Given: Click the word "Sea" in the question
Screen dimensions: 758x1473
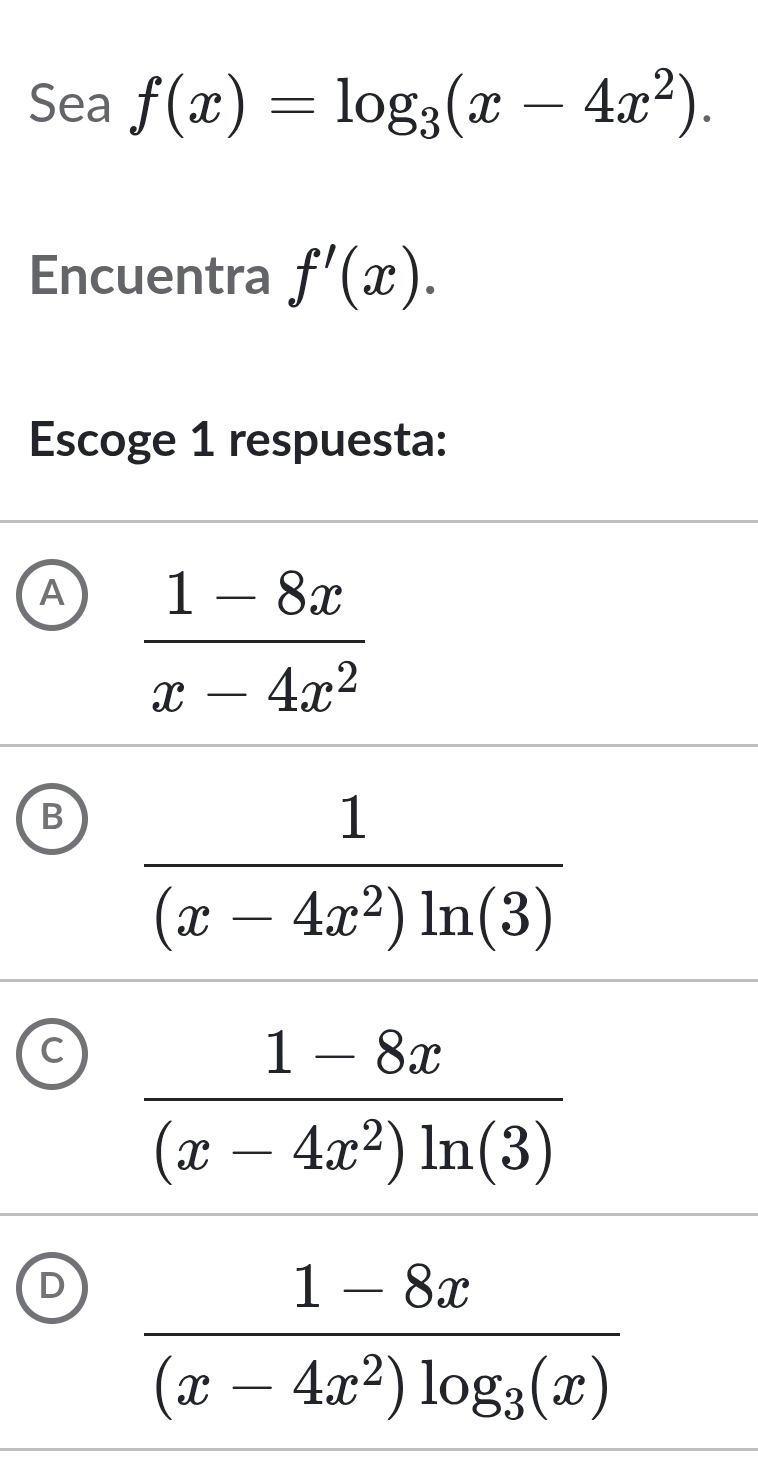Looking at the screenshot, I should click(70, 104).
